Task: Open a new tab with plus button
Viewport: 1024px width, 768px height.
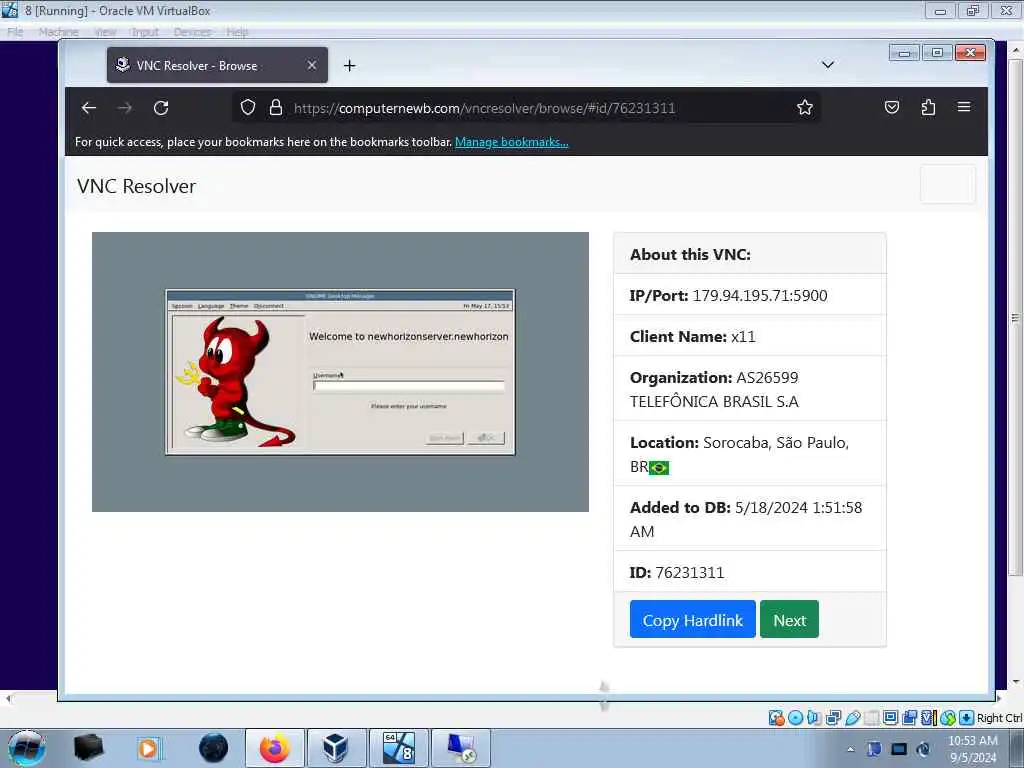Action: coord(349,65)
